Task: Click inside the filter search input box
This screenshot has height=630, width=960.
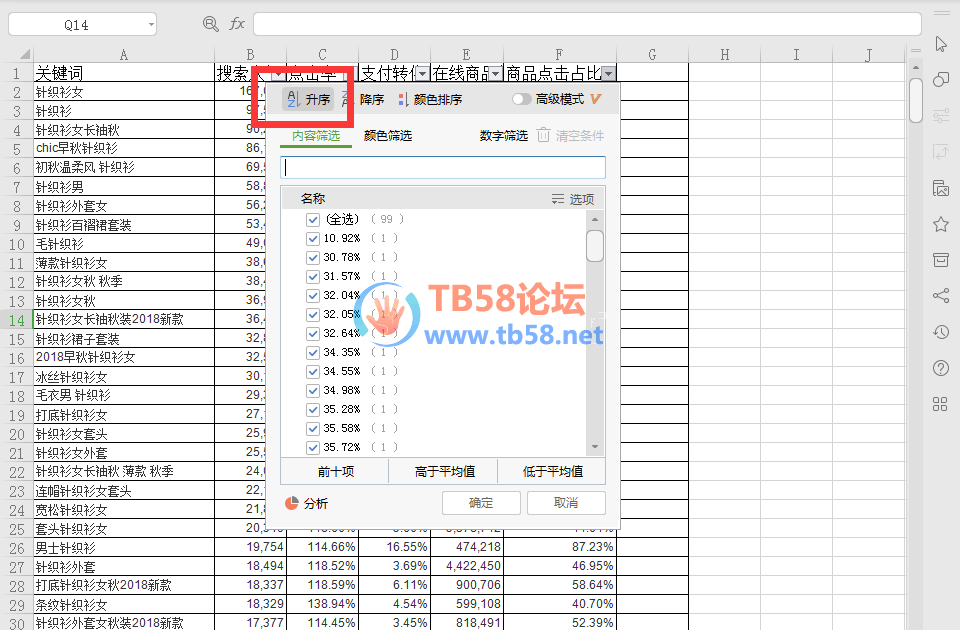Action: pos(443,167)
